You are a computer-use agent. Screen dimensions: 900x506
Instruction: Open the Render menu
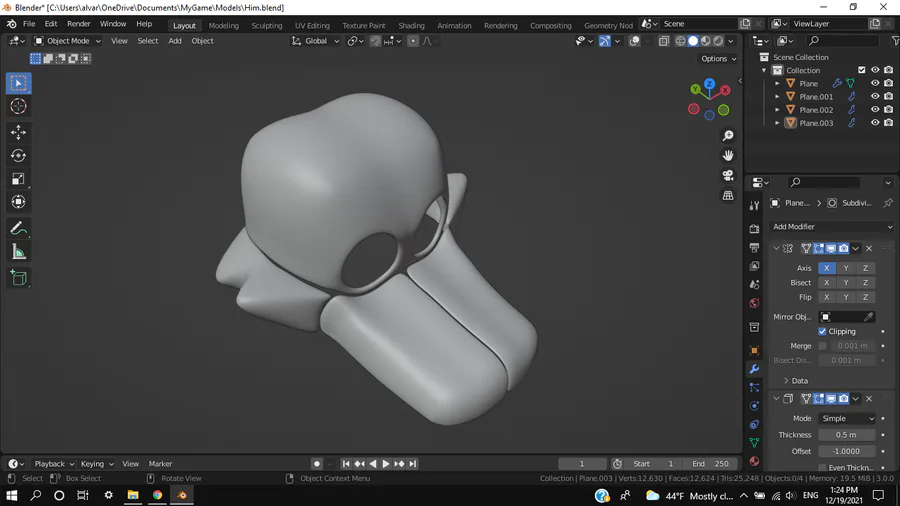click(79, 24)
